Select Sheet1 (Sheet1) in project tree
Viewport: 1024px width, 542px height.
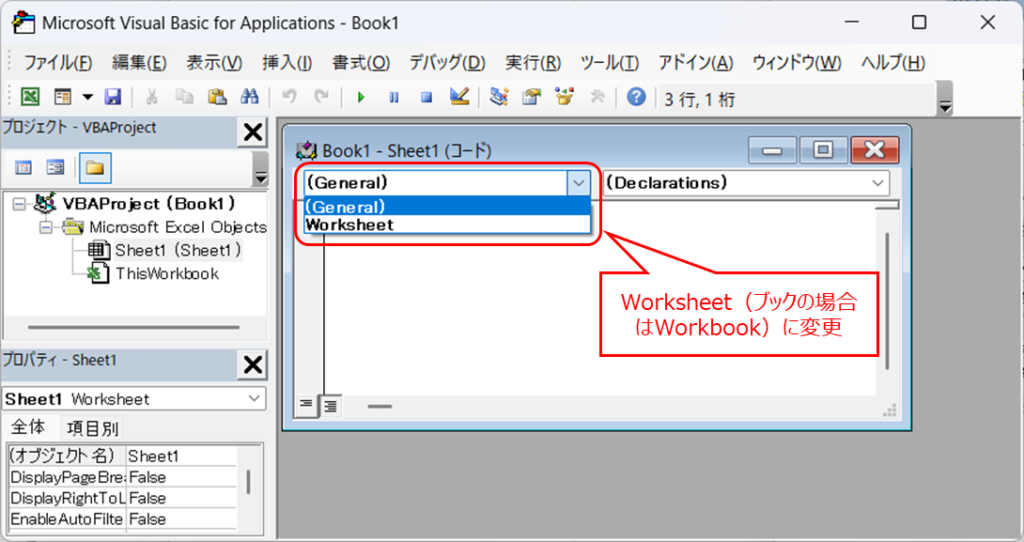[178, 251]
